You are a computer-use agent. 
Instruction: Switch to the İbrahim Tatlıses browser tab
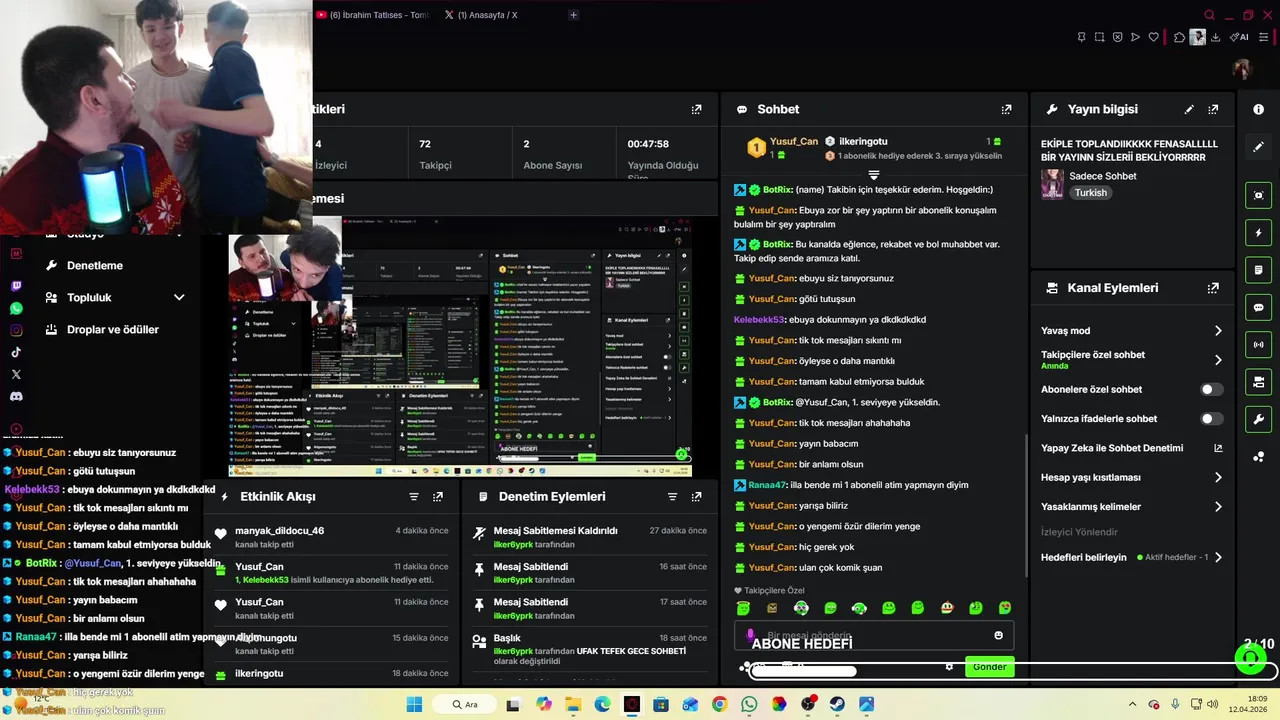tap(372, 15)
